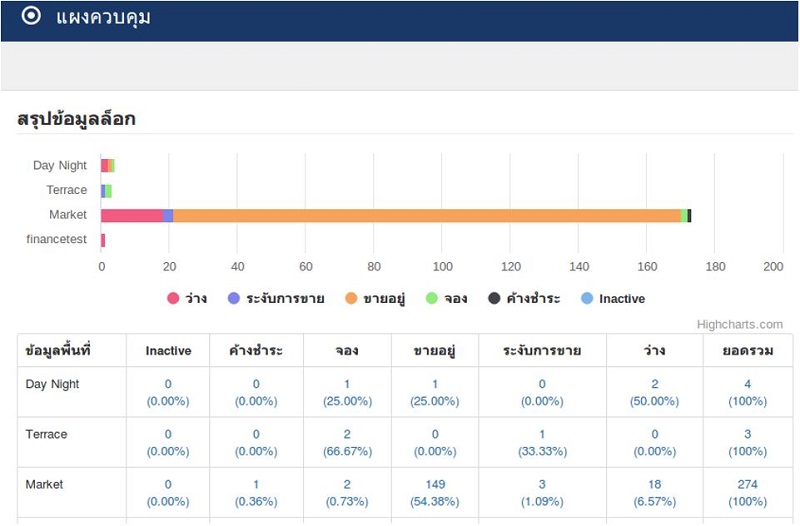Click the Market axis label in chart

(68, 215)
